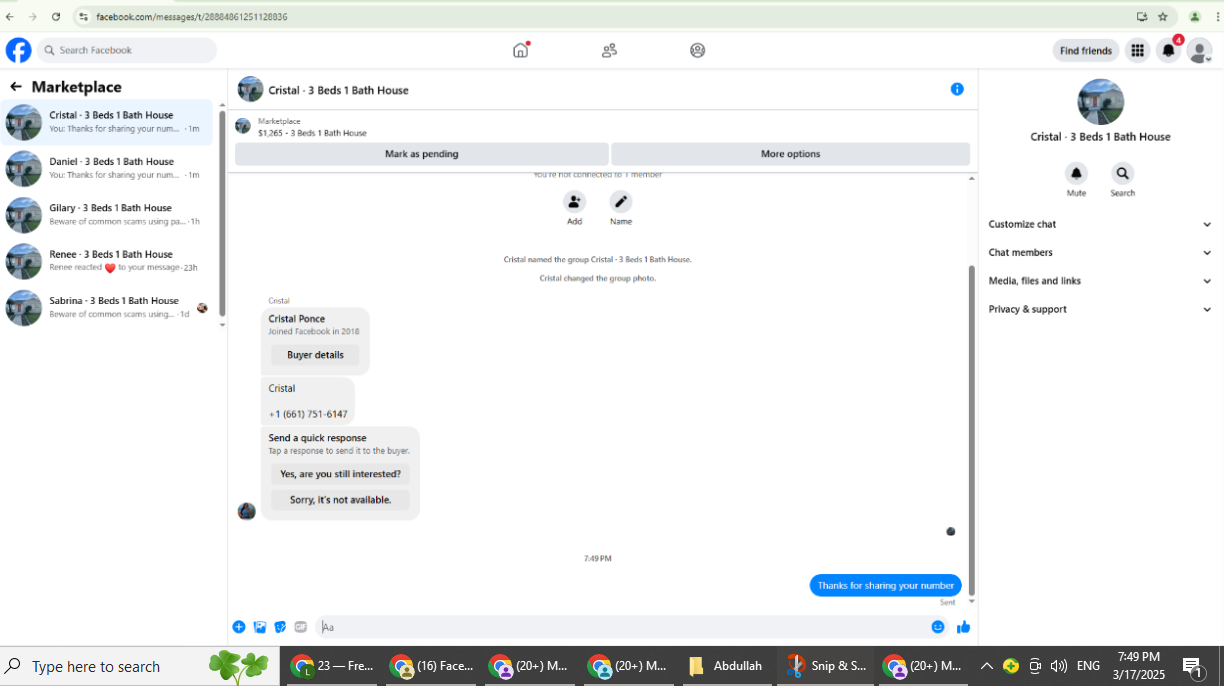Click the conversation list scrollbar
Screen dimensions: 1224x686
click(222, 212)
